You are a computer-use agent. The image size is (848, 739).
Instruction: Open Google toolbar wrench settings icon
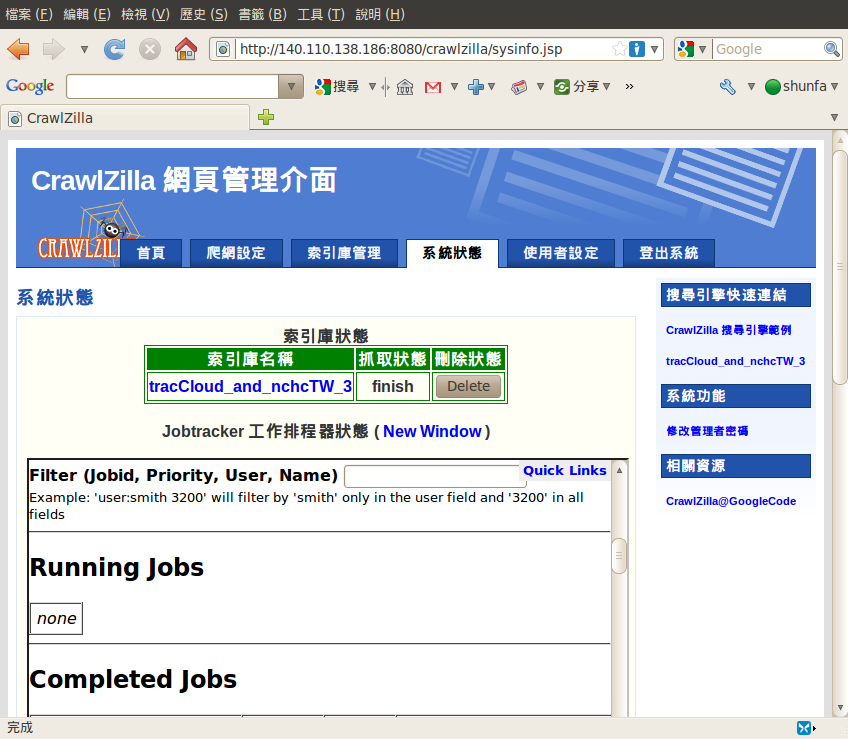tap(727, 87)
